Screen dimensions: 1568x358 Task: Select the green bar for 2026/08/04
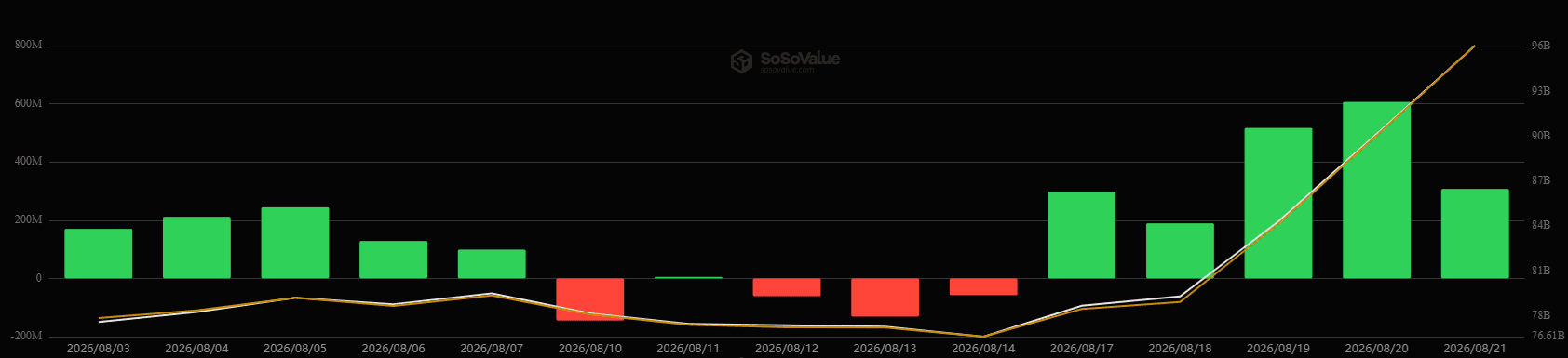coord(196,247)
